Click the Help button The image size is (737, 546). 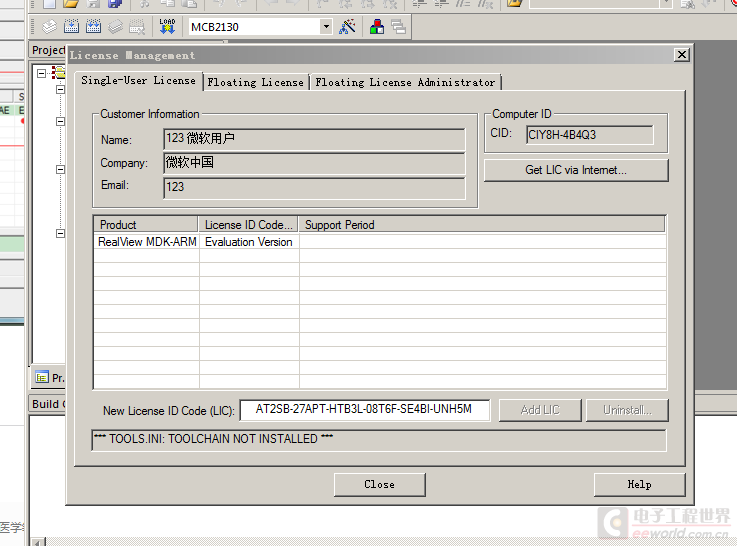click(639, 484)
